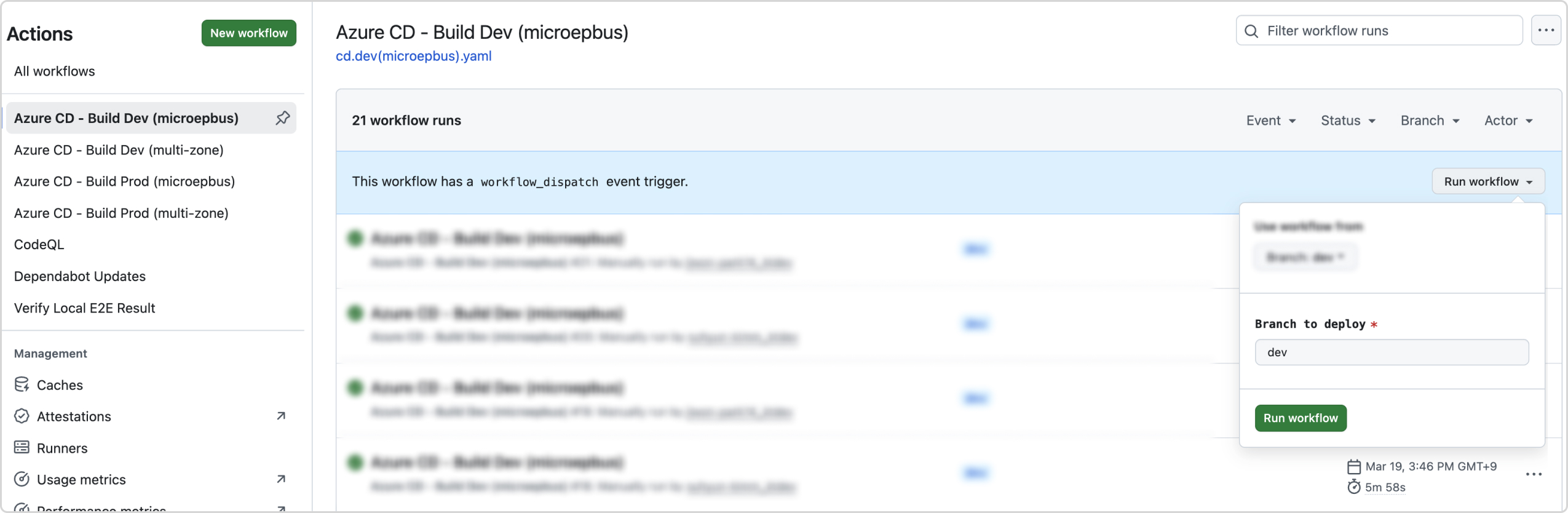This screenshot has width=1568, height=513.
Task: Expand the Event filter dropdown
Action: pyautogui.click(x=1271, y=121)
